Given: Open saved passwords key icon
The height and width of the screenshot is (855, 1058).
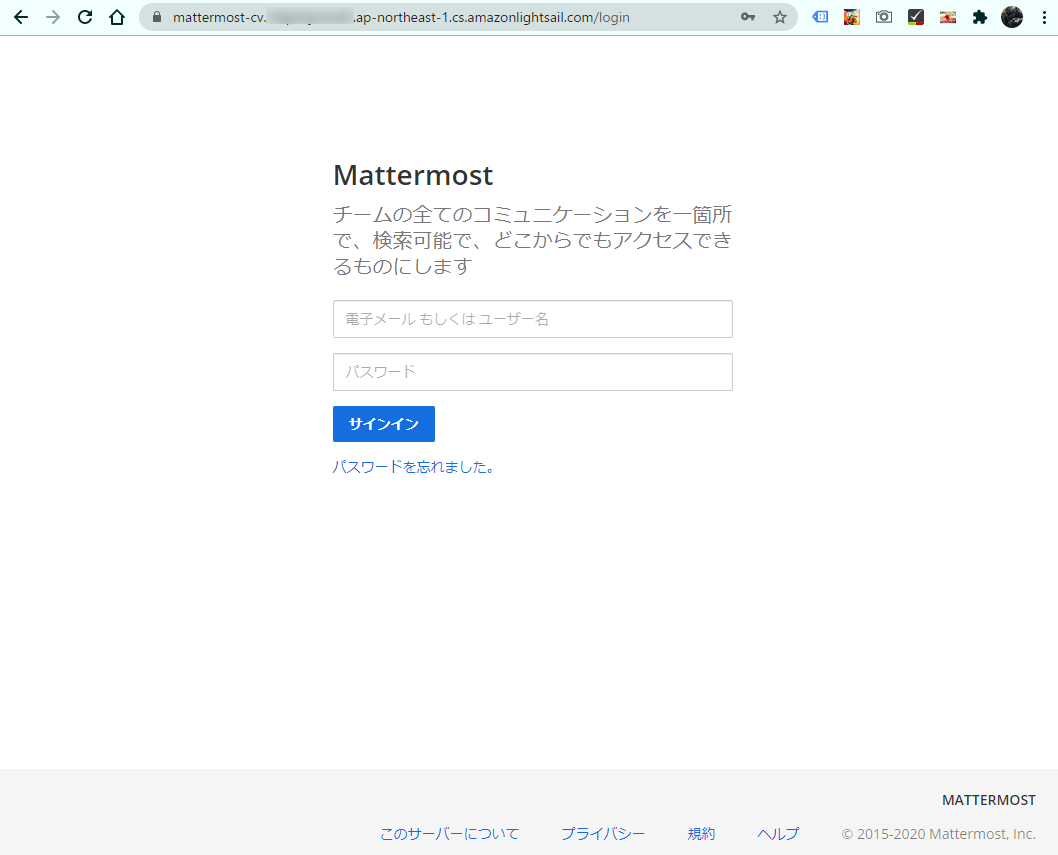Looking at the screenshot, I should click(x=748, y=17).
